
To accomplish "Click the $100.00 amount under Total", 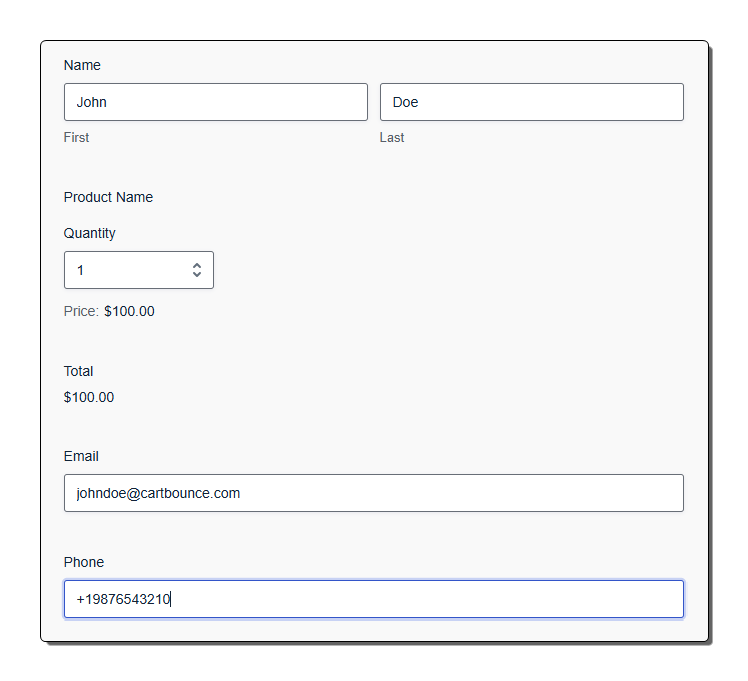I will 89,397.
